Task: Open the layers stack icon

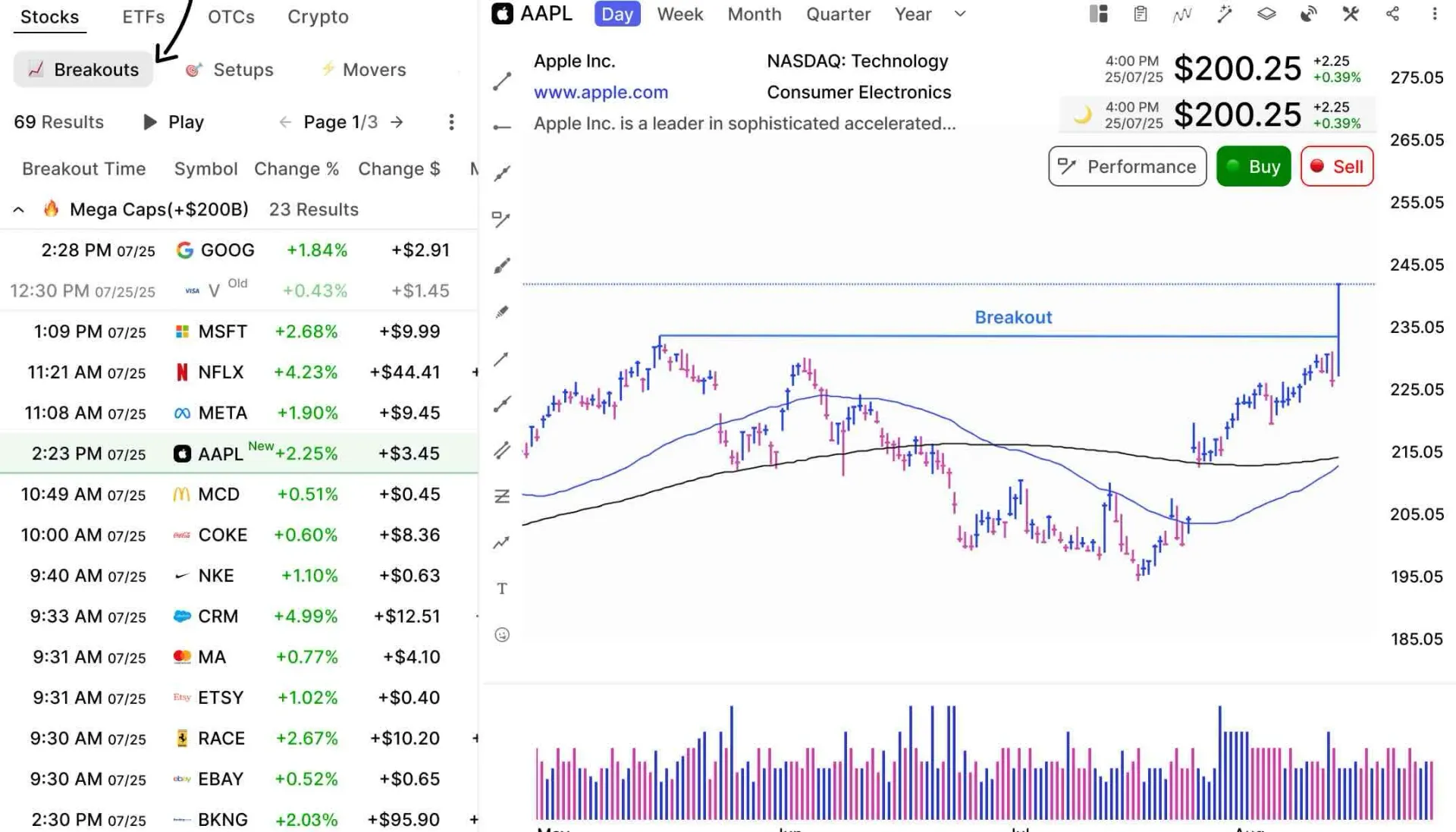Action: (1266, 14)
